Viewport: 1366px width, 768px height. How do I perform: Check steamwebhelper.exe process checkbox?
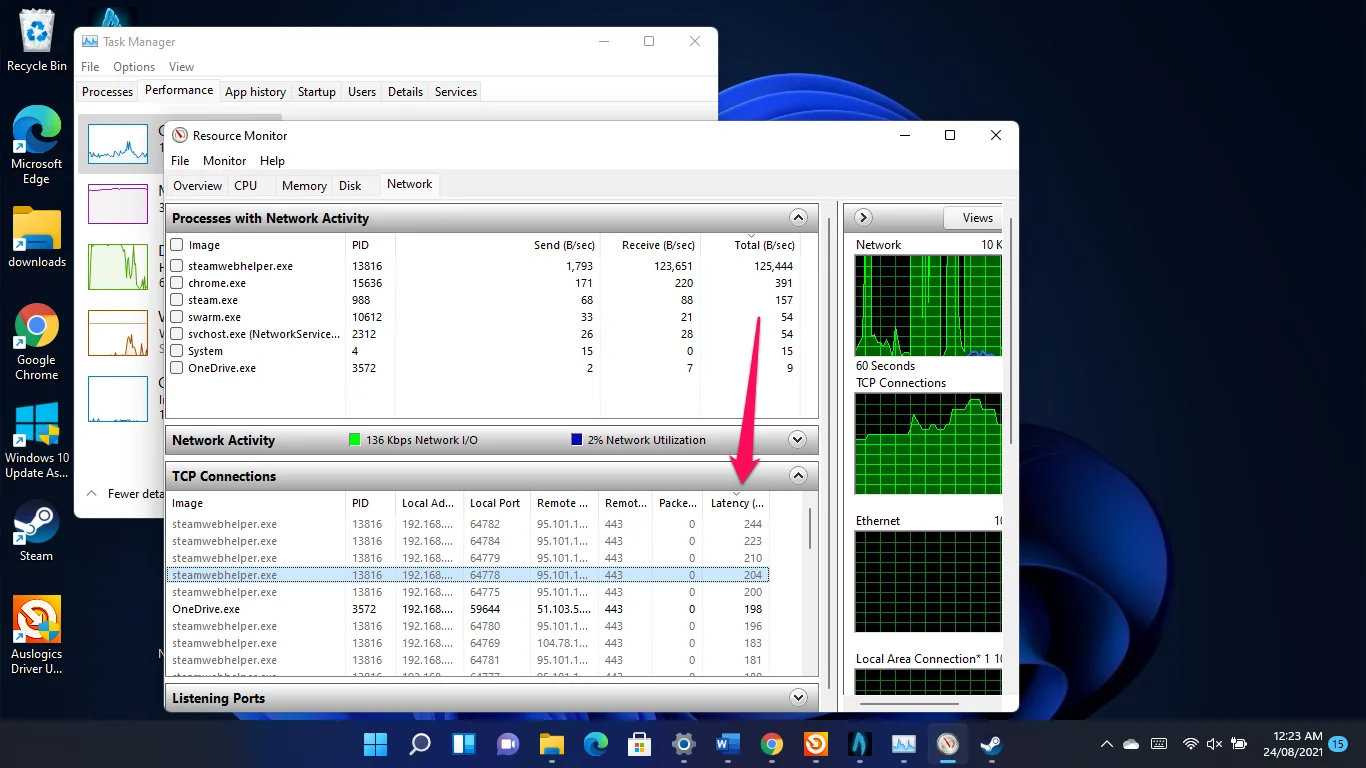[x=177, y=266]
